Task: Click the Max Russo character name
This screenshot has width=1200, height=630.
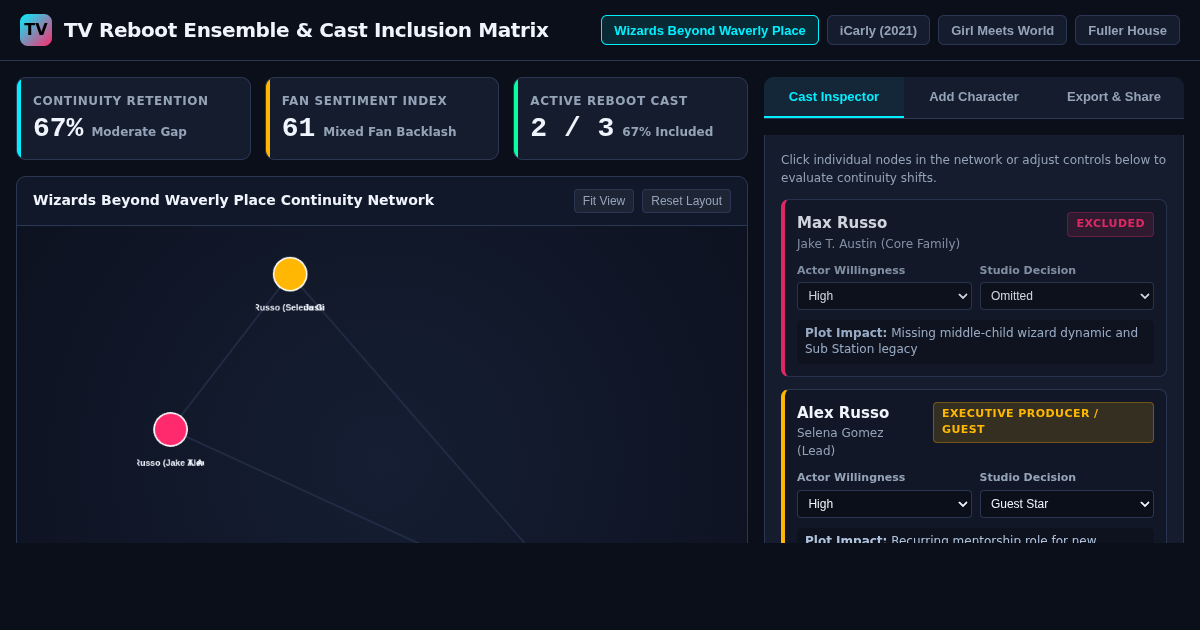Action: tap(842, 223)
